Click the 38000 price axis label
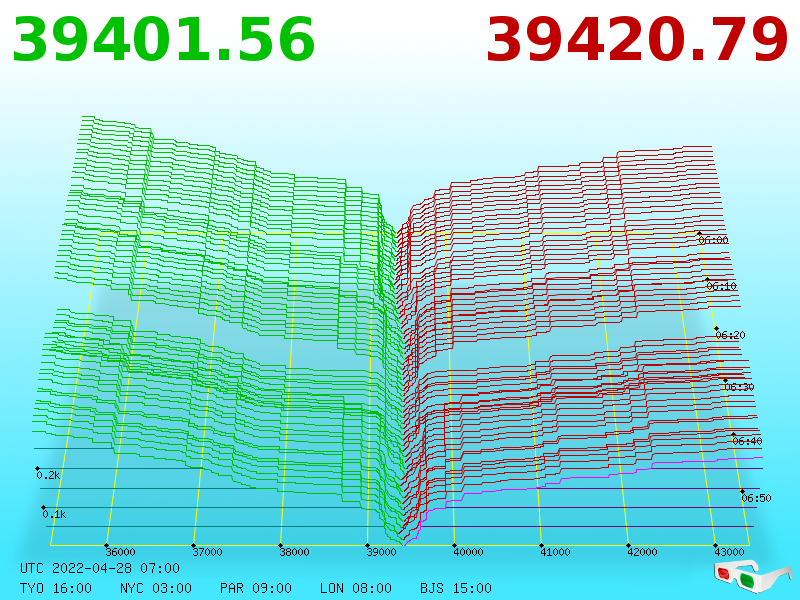This screenshot has width=800, height=600. tap(294, 552)
